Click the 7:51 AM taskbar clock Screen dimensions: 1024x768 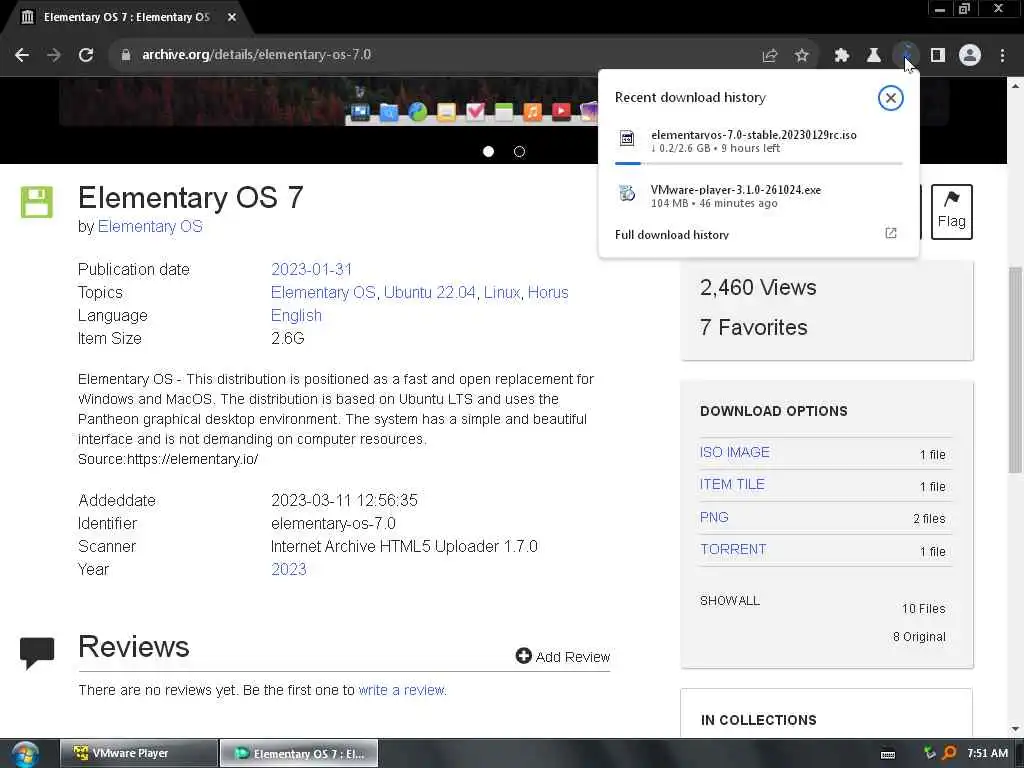pos(987,753)
